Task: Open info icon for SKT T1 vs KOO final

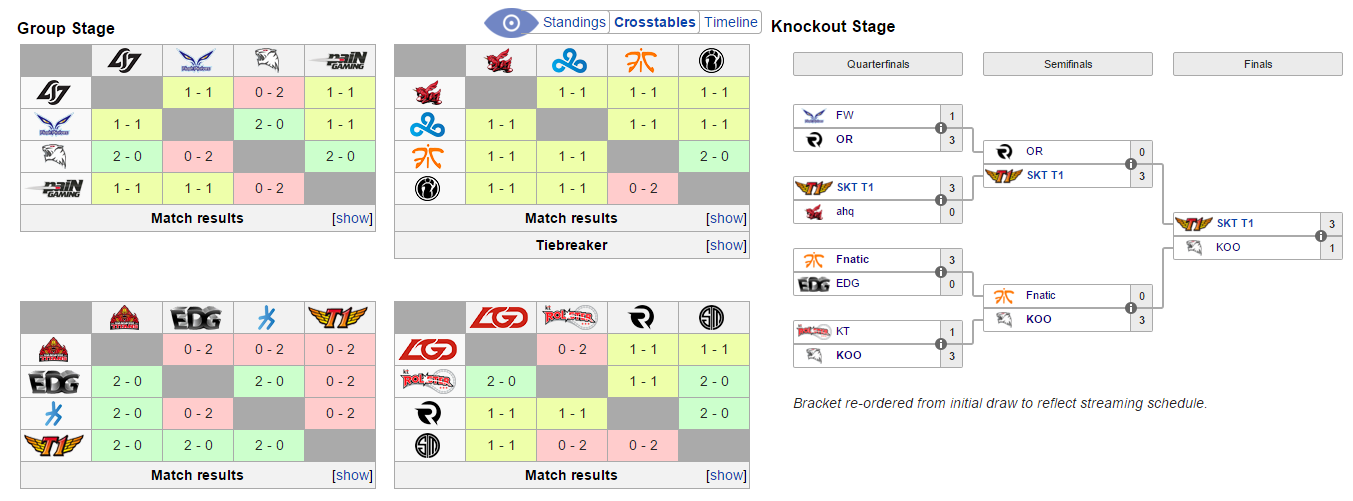Action: click(1320, 236)
